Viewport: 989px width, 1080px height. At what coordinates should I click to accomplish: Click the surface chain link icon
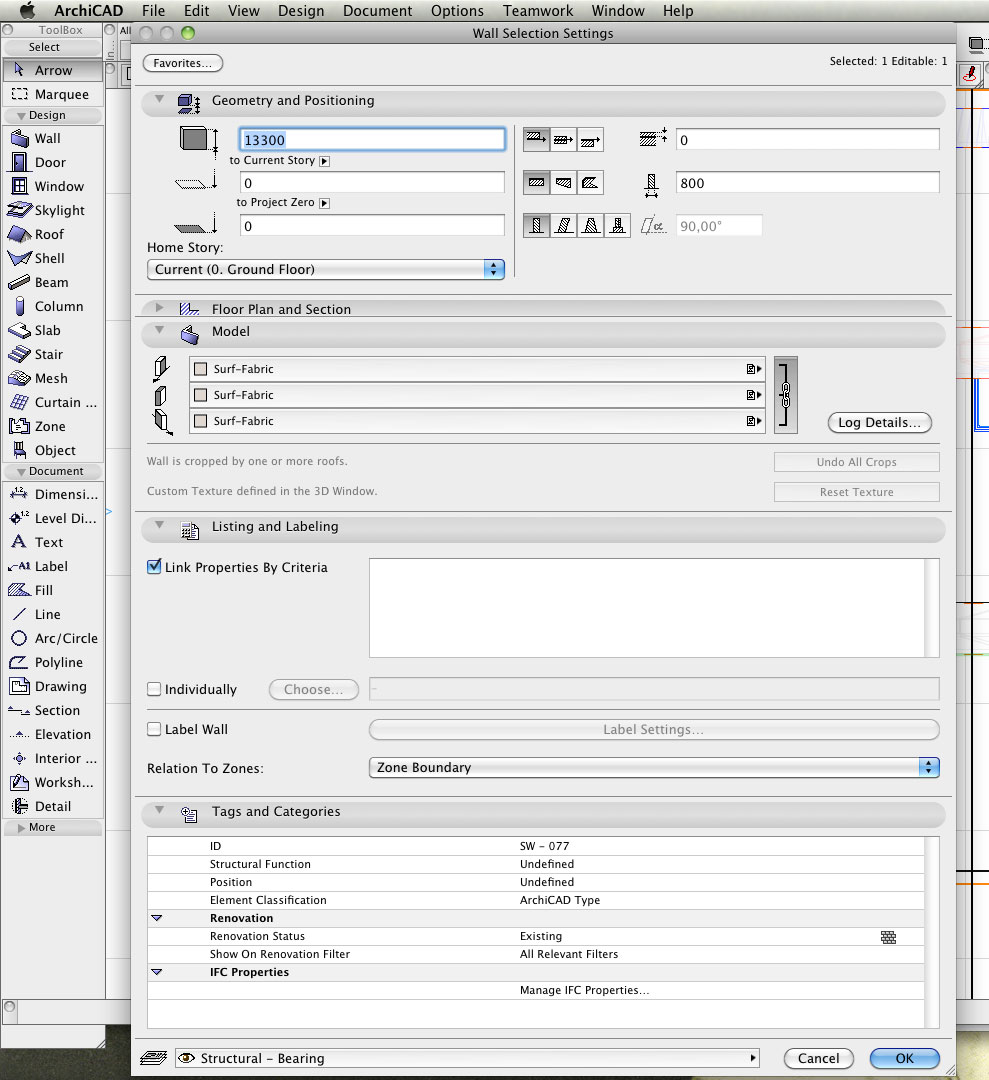[785, 395]
